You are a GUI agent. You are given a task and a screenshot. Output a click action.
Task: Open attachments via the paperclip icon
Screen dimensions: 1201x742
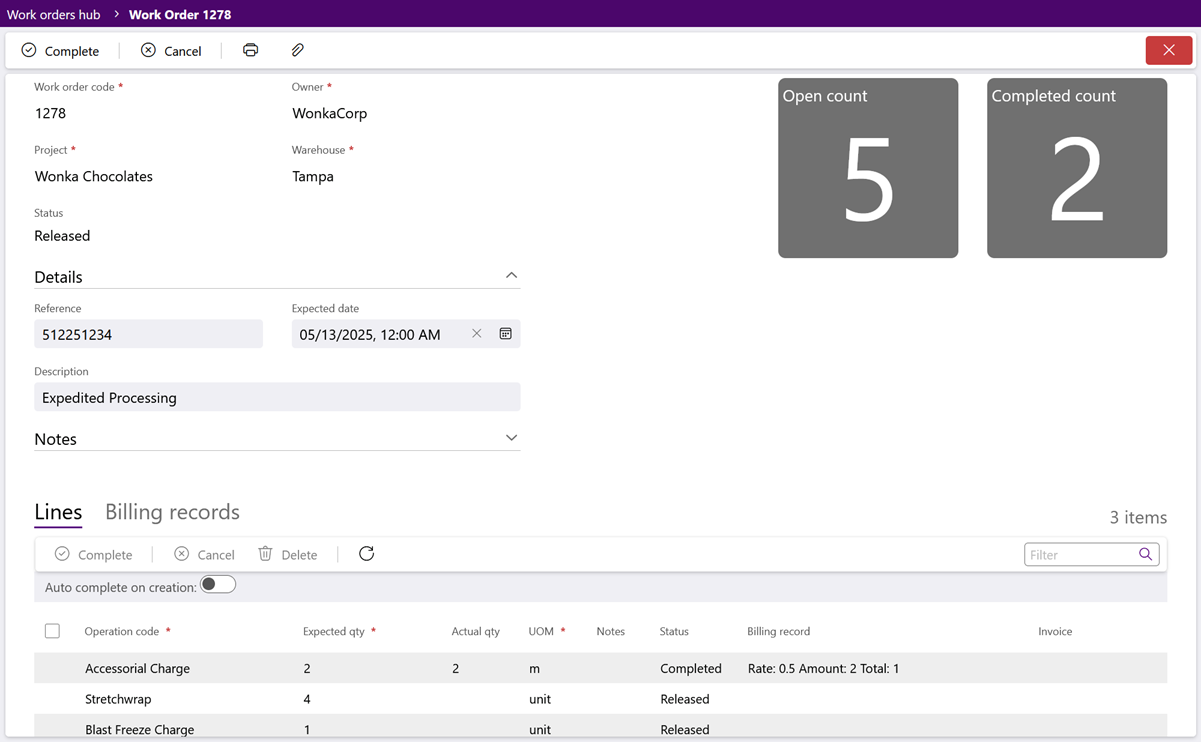pos(297,50)
